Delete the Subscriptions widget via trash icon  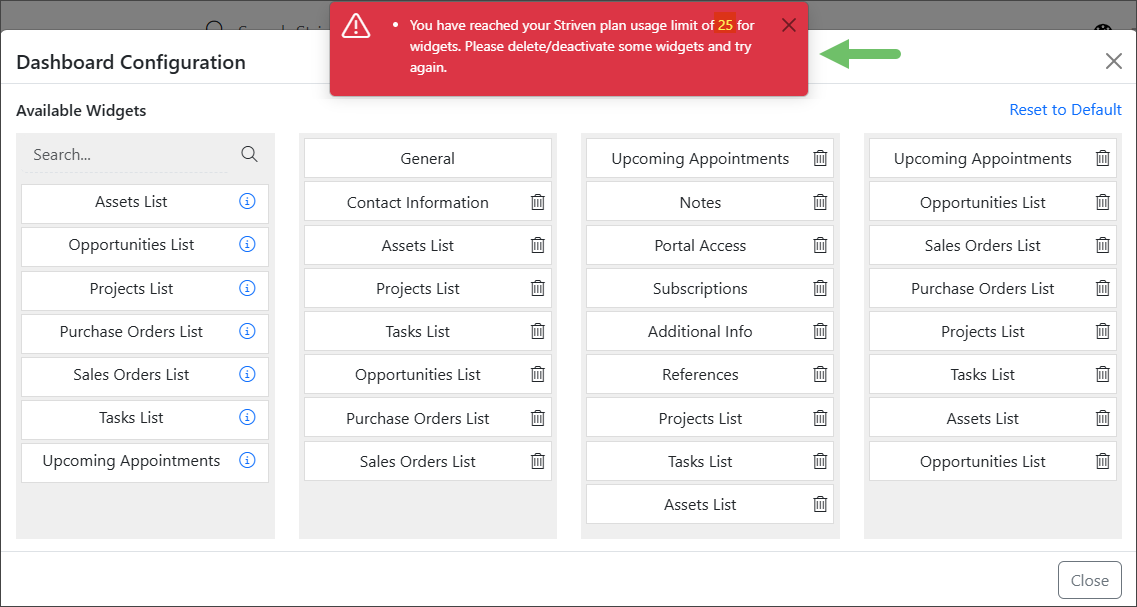pos(820,288)
